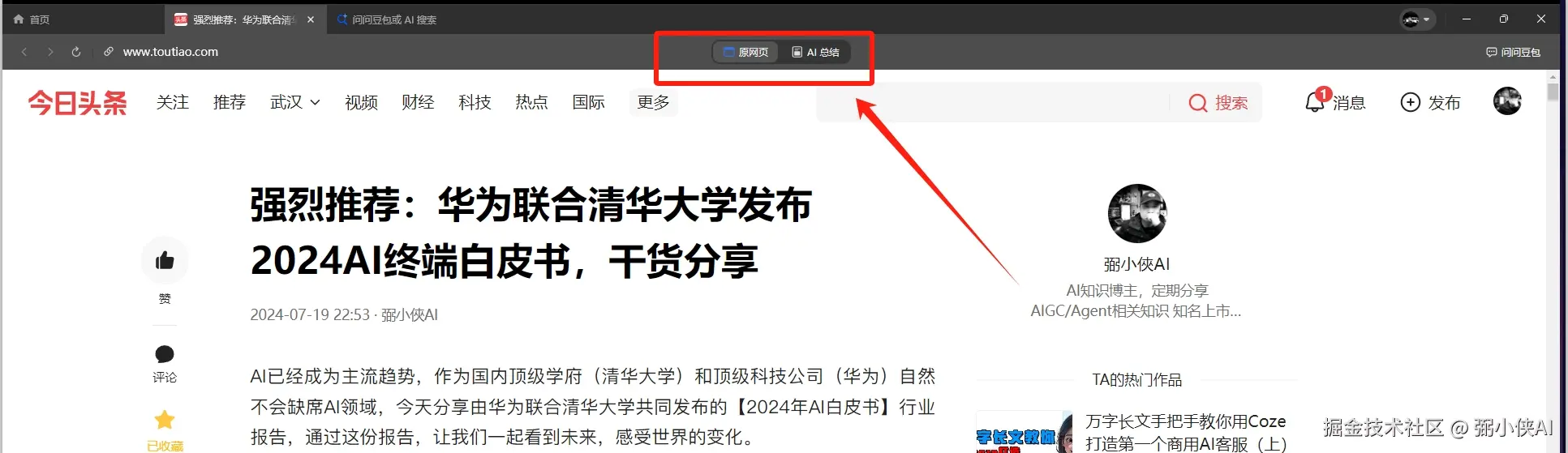Open the 国际 channel
The width and height of the screenshot is (1568, 453).
[x=588, y=102]
